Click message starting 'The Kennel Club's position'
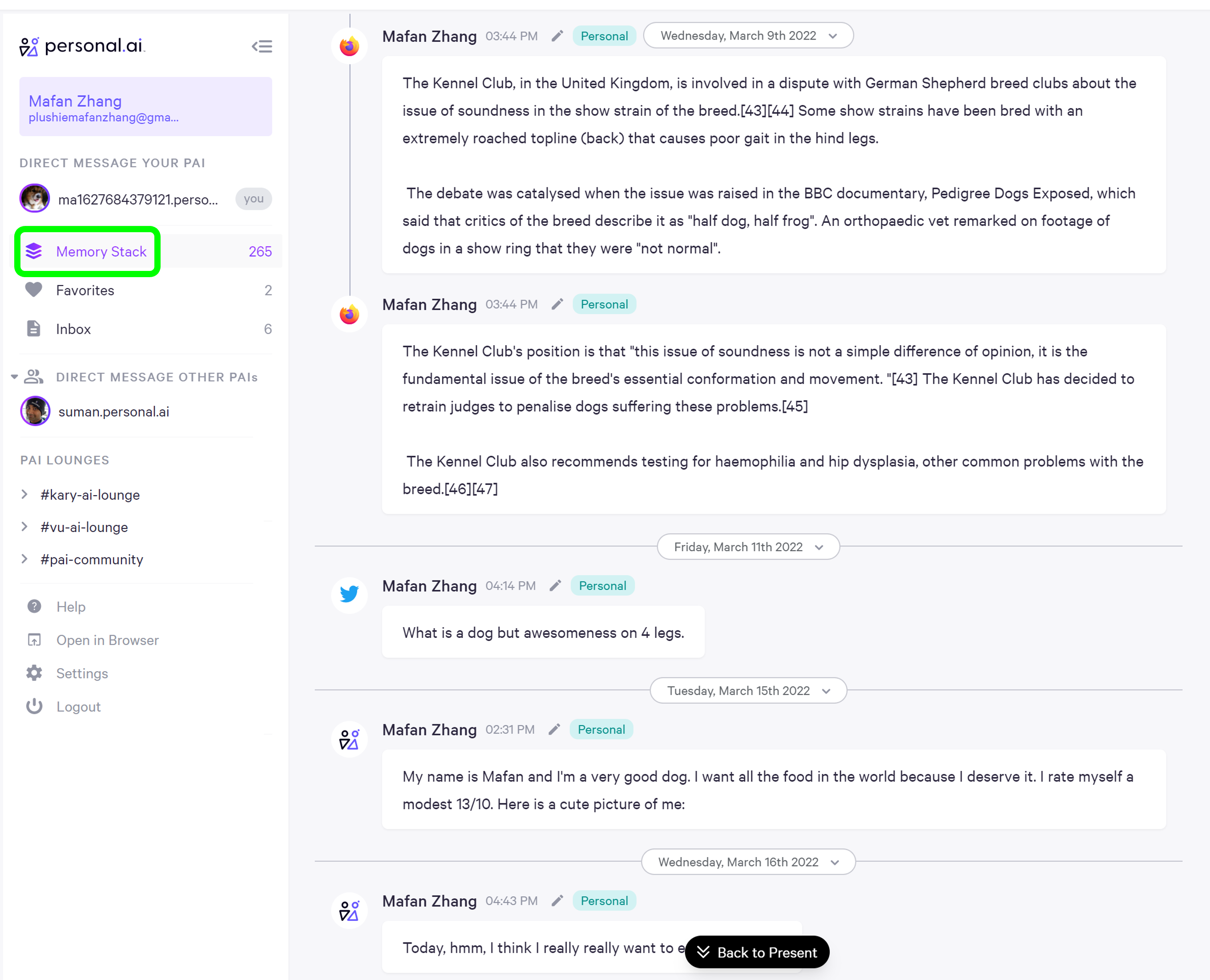The image size is (1210, 980). click(x=774, y=419)
